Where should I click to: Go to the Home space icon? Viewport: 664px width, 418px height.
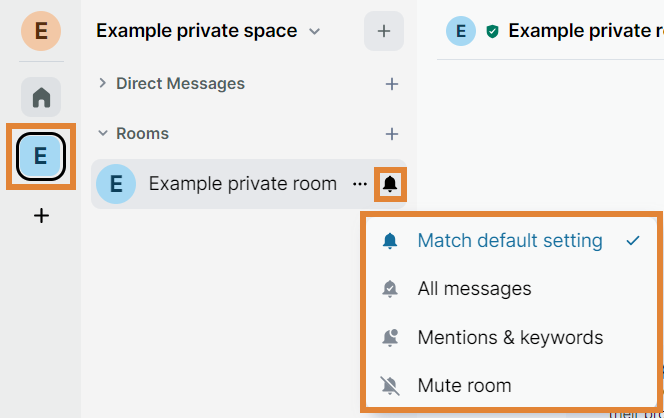[x=41, y=97]
